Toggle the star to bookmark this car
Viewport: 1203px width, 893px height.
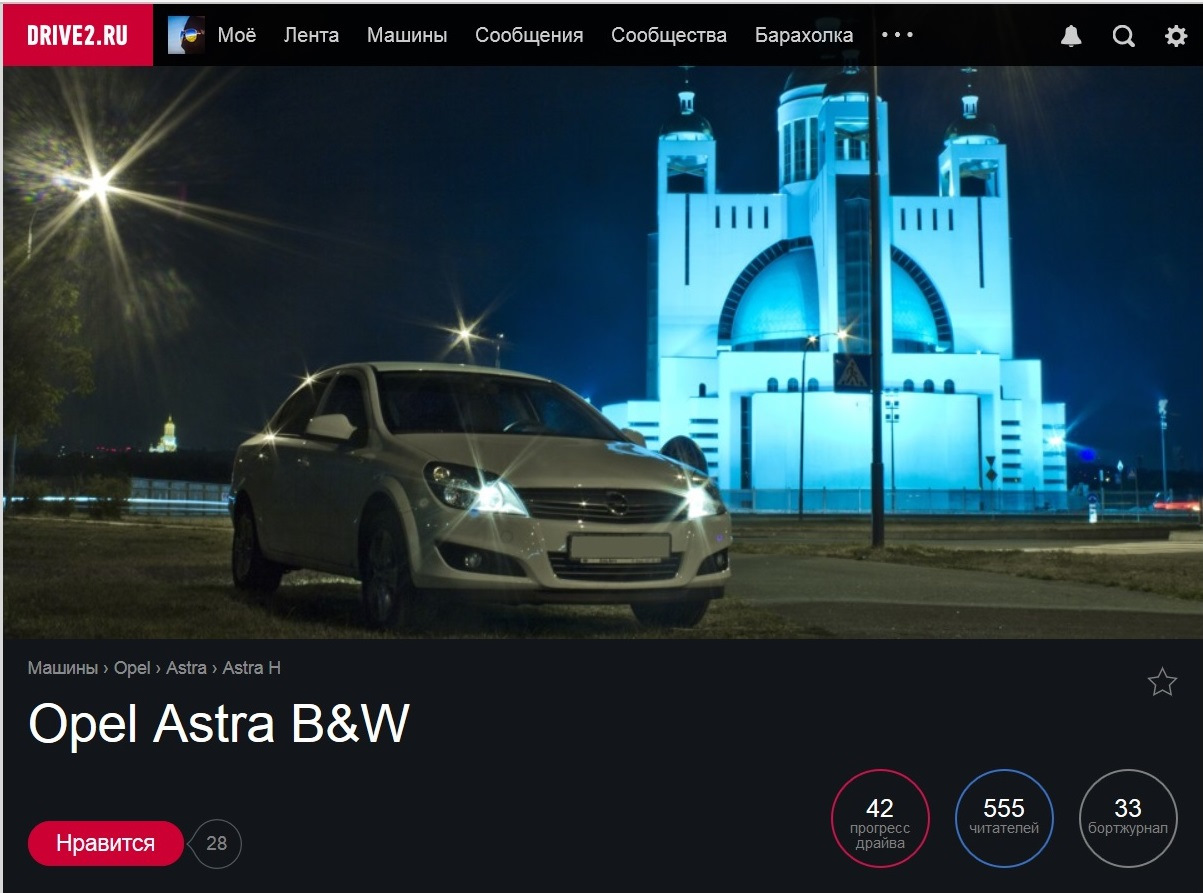click(x=1161, y=681)
